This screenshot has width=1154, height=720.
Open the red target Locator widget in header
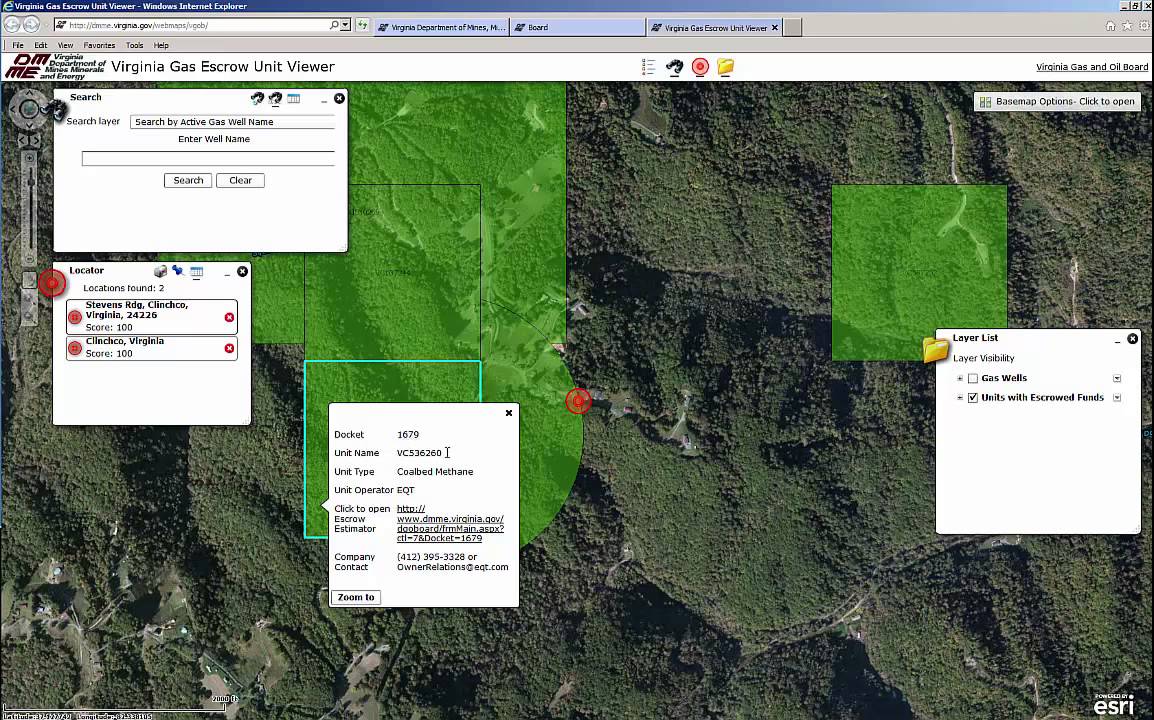700,67
